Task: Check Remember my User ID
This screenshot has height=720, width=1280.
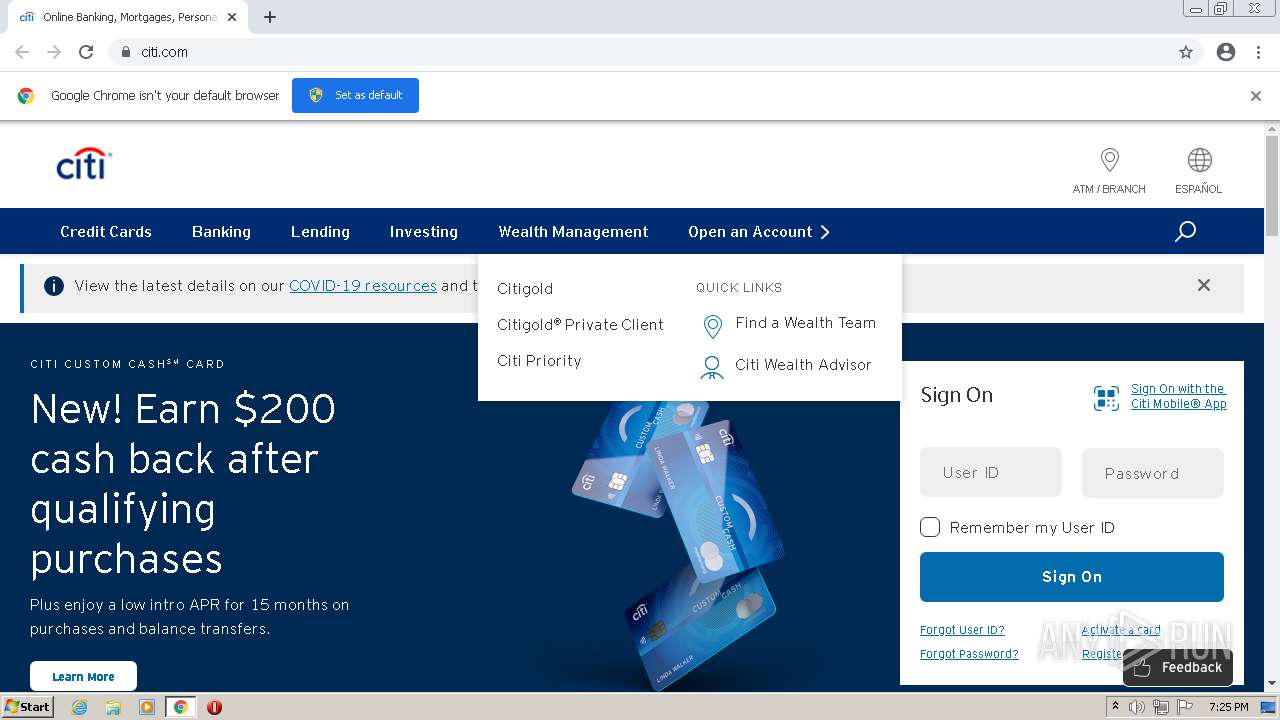Action: point(930,527)
